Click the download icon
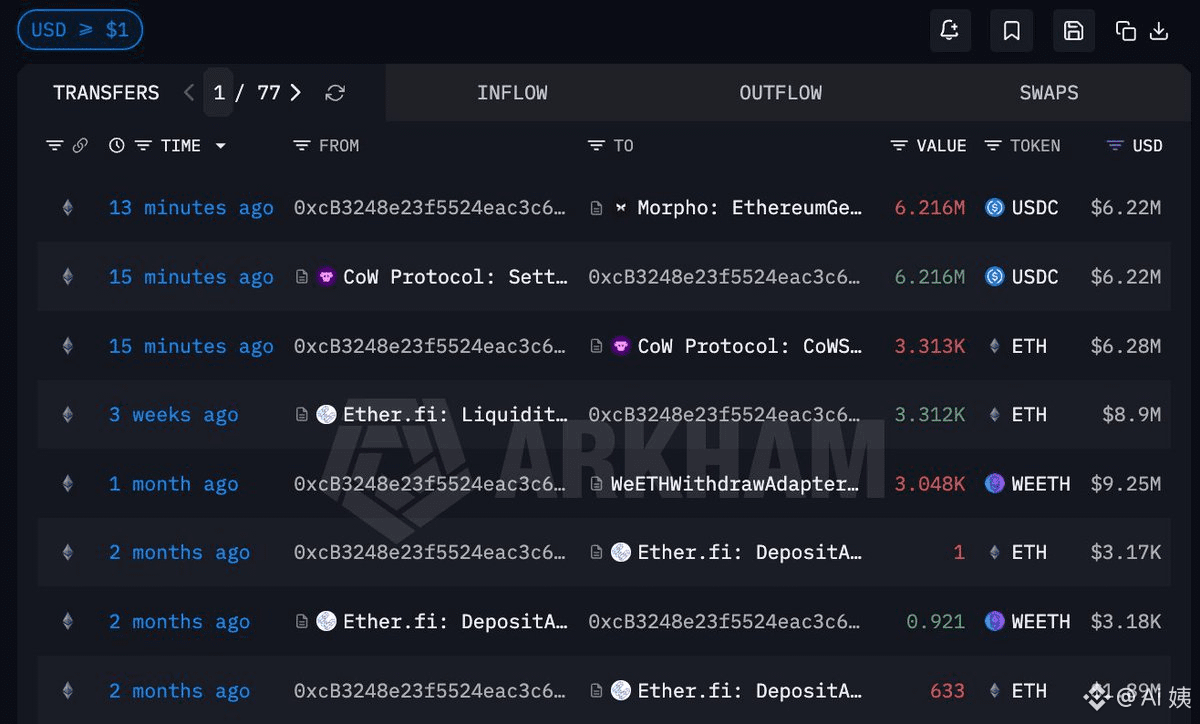Image resolution: width=1200 pixels, height=724 pixels. click(1159, 31)
